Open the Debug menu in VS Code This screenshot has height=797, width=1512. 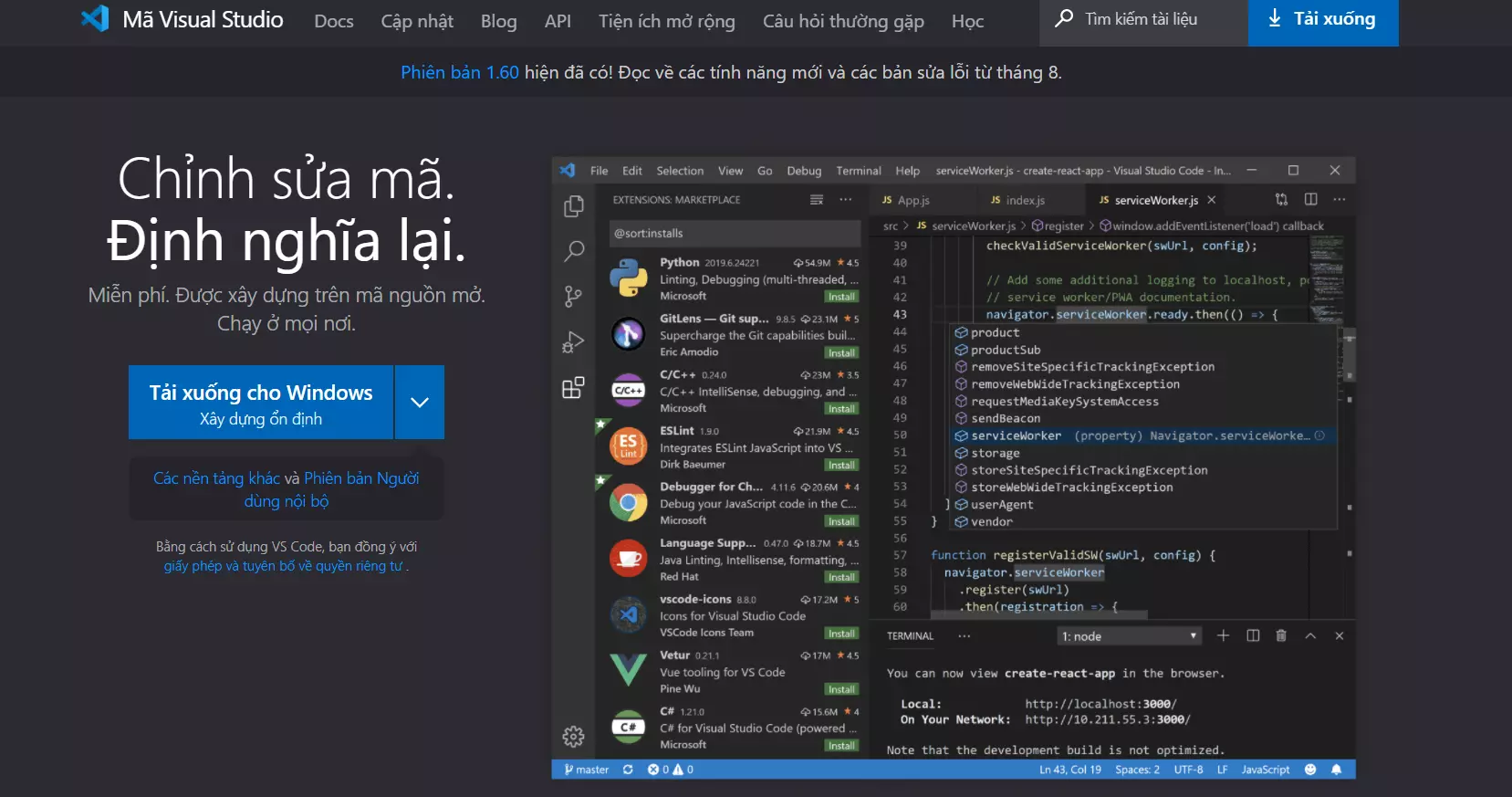pos(804,171)
